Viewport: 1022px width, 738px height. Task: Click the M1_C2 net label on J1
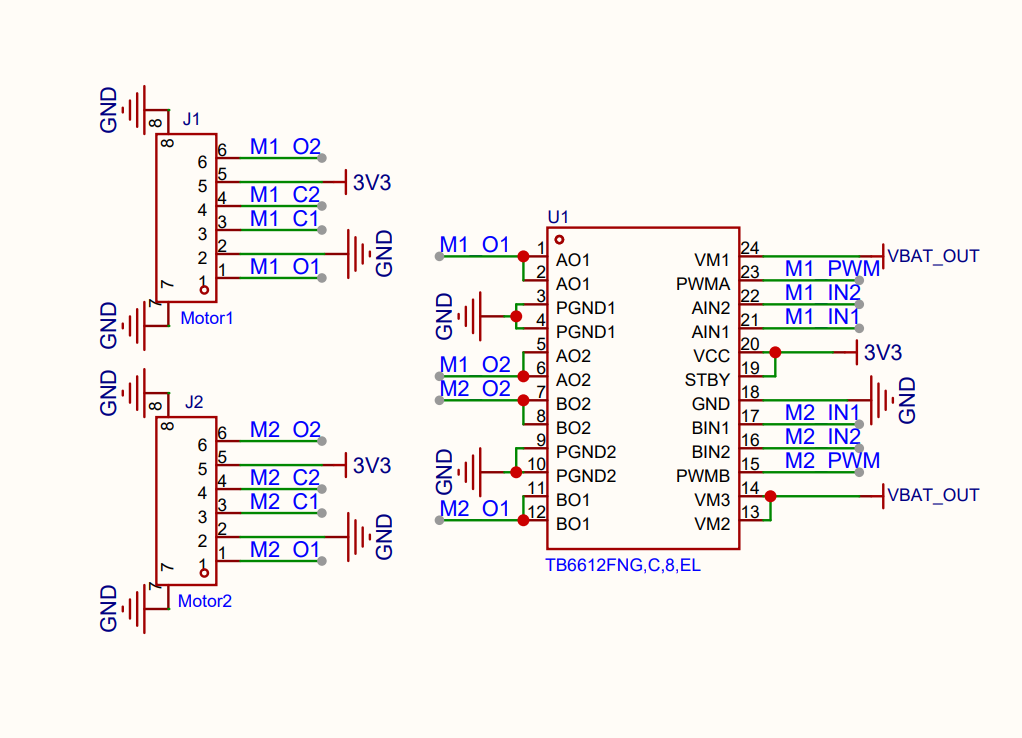click(x=285, y=195)
